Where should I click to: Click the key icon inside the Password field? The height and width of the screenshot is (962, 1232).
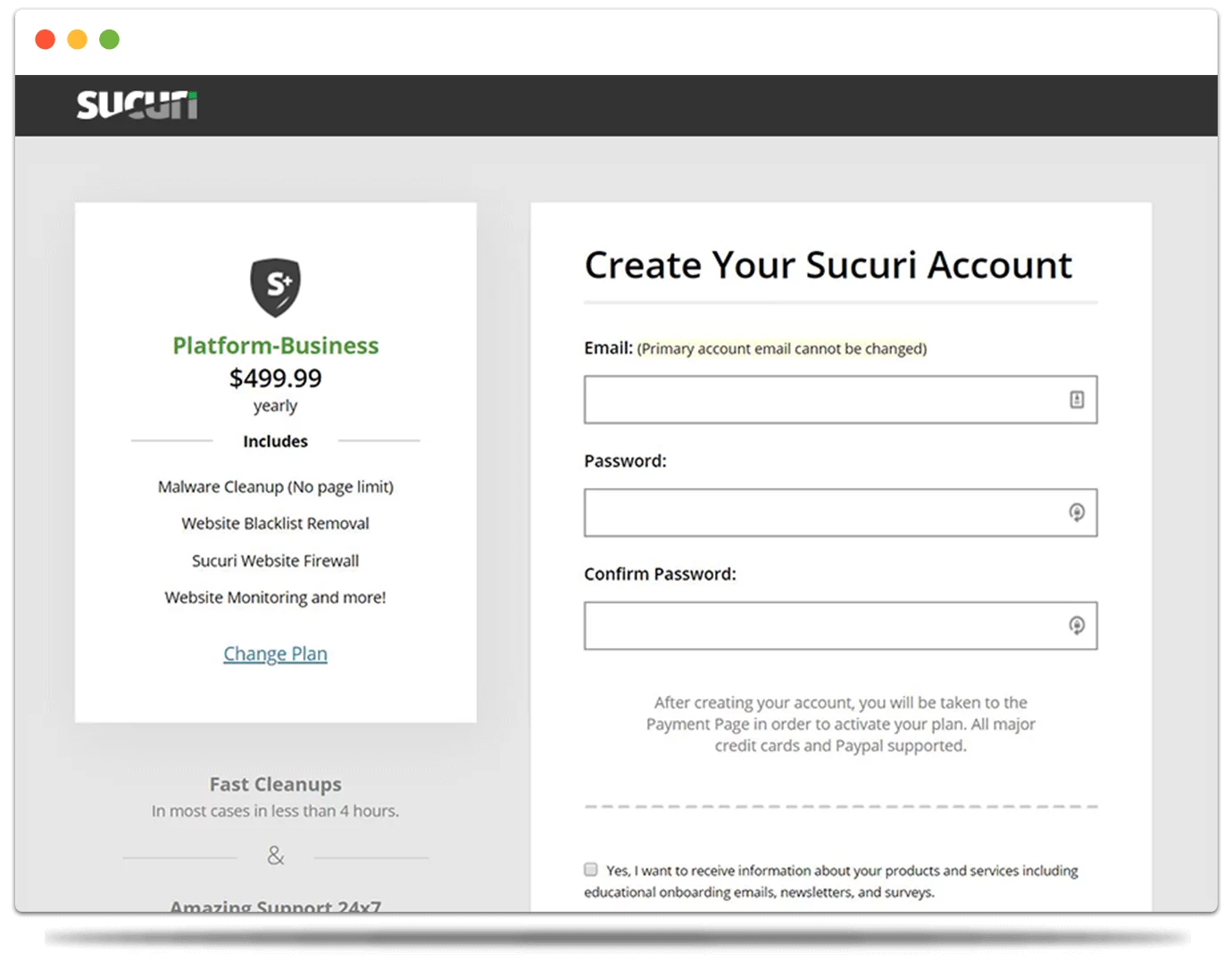1077,512
